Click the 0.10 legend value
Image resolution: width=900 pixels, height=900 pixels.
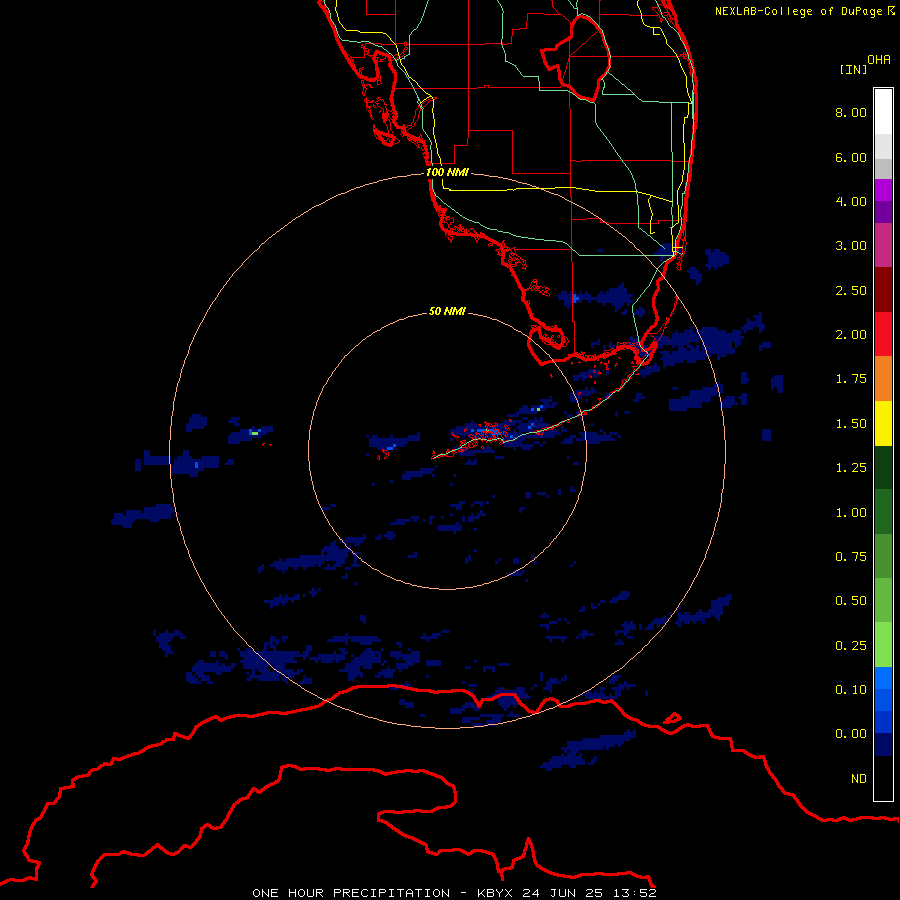tap(851, 690)
